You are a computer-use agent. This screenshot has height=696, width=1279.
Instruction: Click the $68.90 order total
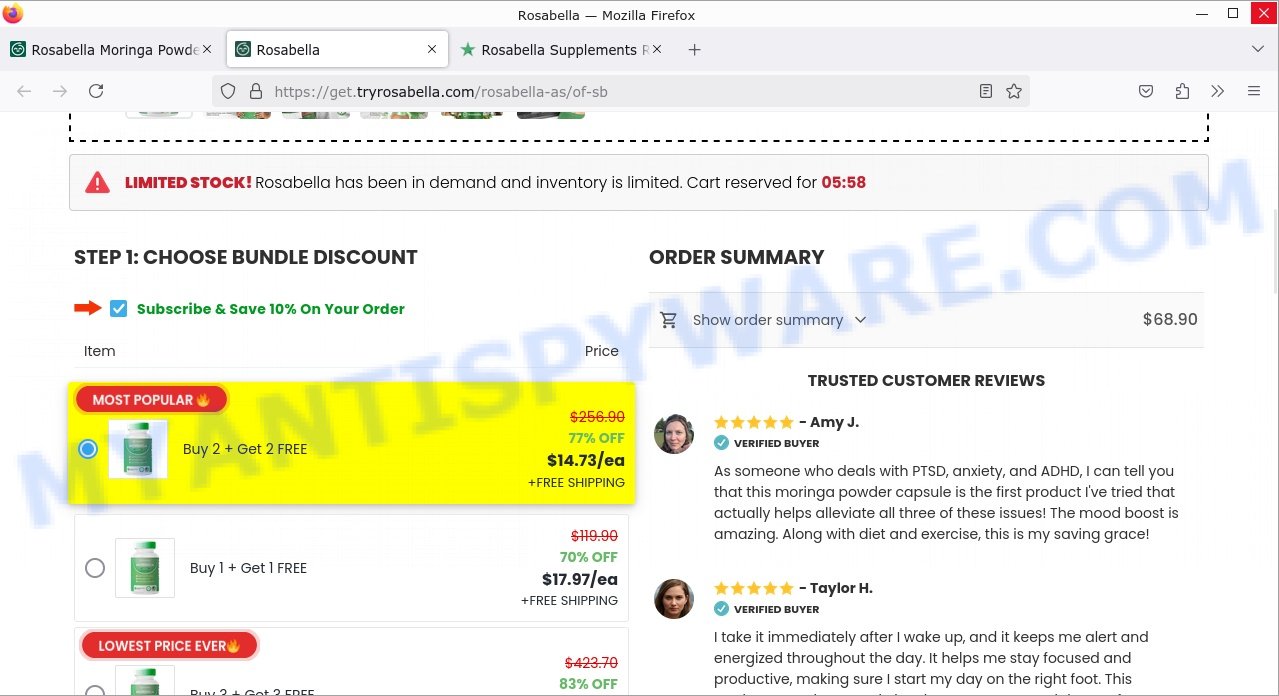[x=1170, y=320]
